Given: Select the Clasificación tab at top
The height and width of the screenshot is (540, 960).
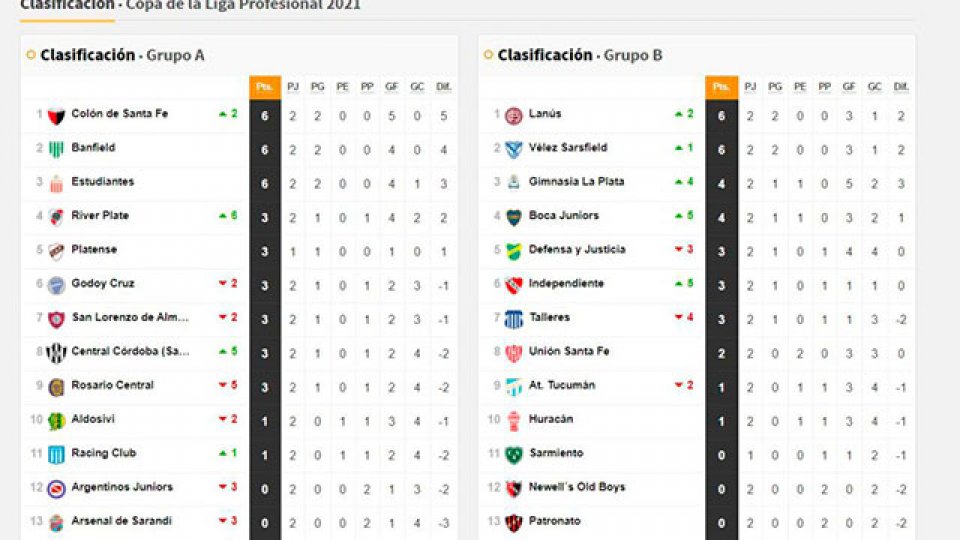Looking at the screenshot, I should point(66,5).
